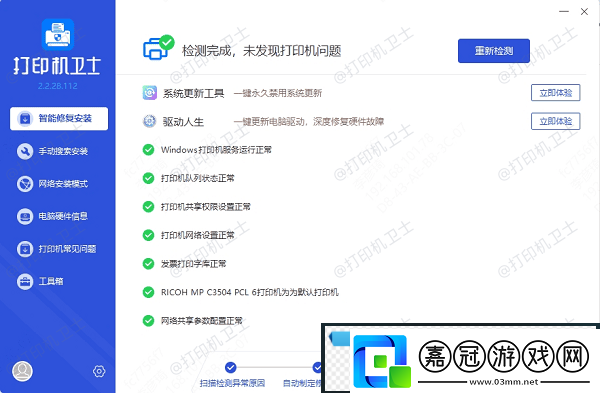Click the text 打印机网络设置正常
This screenshot has width=600, height=393.
click(197, 235)
